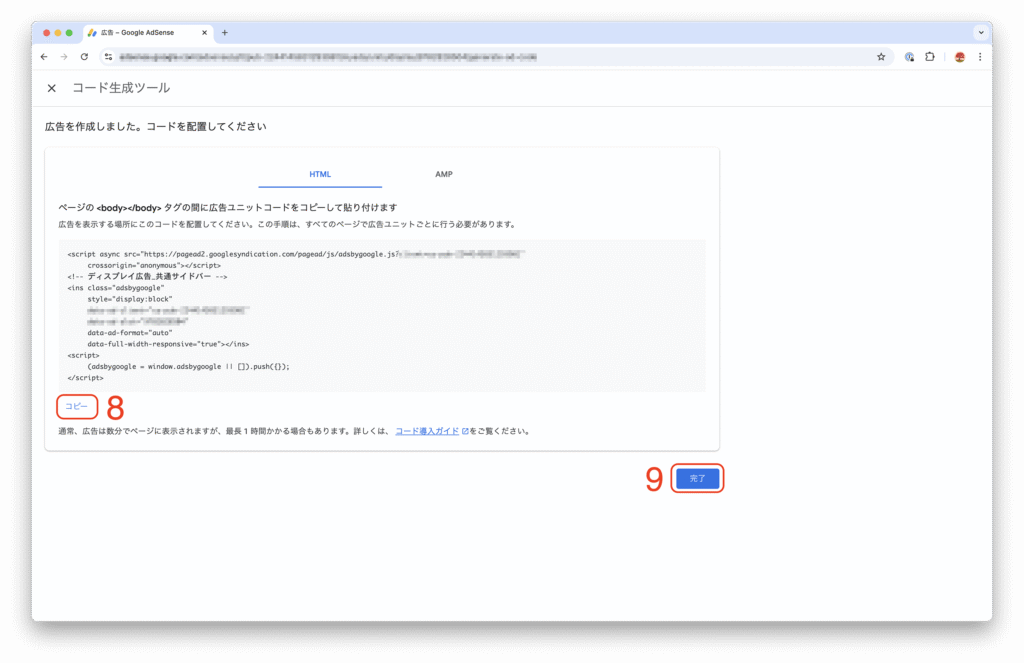Switch to the AMP tab
Viewport: 1024px width, 663px height.
click(444, 174)
